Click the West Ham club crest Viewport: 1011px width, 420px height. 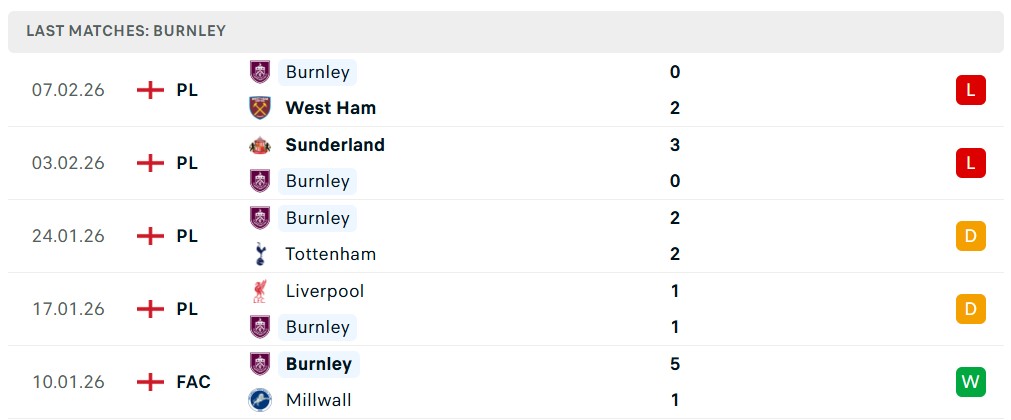(260, 108)
